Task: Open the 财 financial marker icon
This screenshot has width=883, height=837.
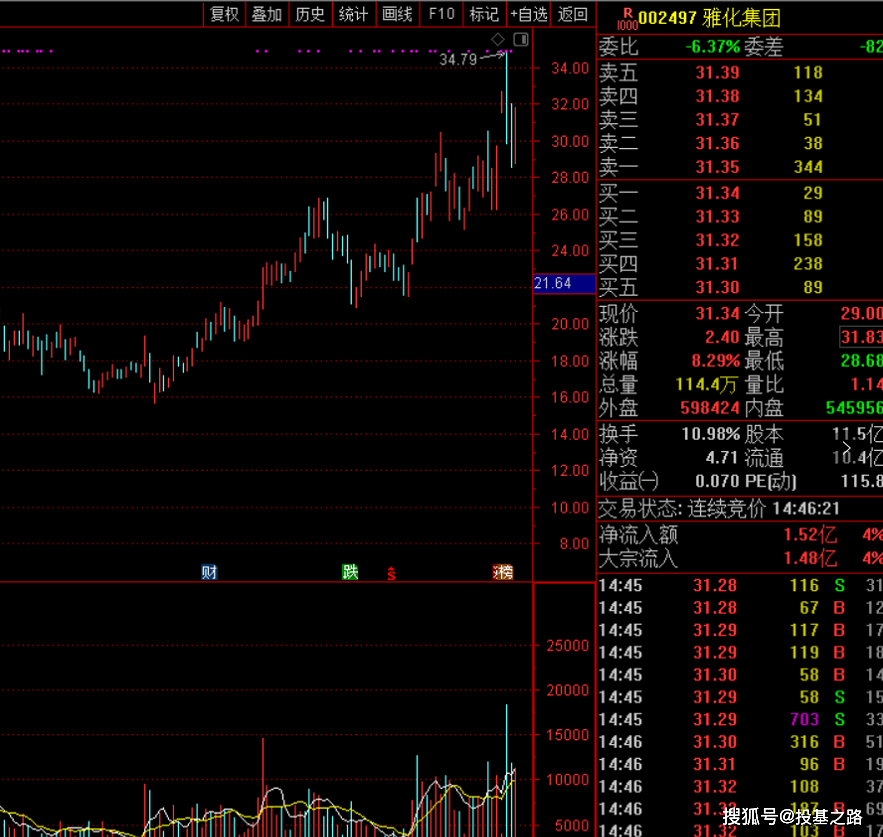Action: (209, 572)
